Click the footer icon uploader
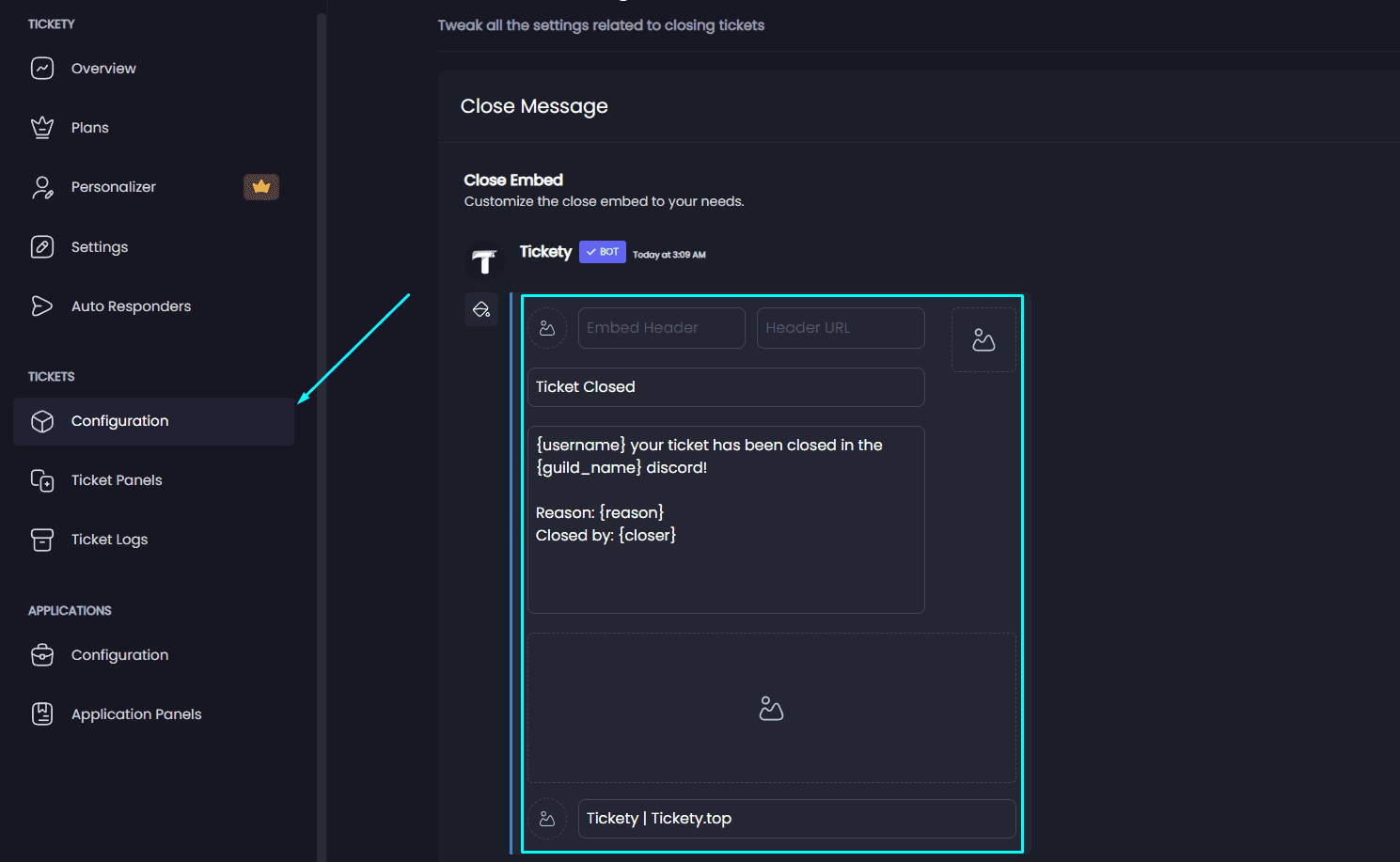Screen dimensions: 1400x862 pyautogui.click(x=547, y=818)
